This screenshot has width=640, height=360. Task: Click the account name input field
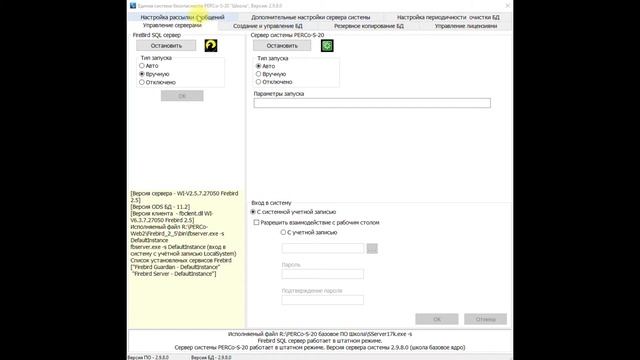pos(322,248)
